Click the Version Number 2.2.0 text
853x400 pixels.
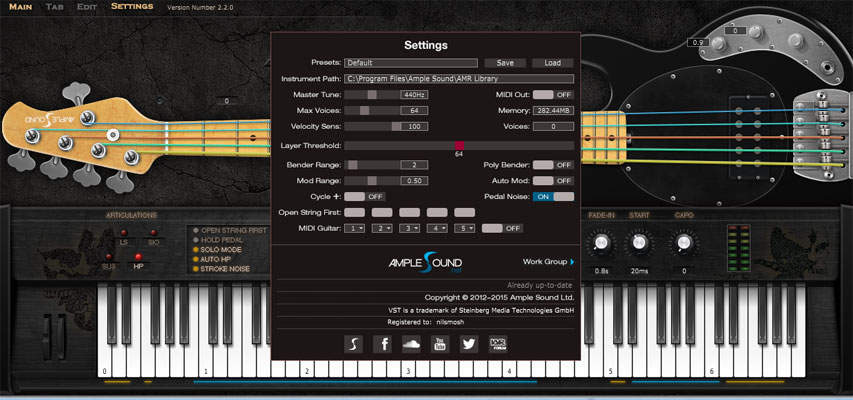(x=200, y=8)
